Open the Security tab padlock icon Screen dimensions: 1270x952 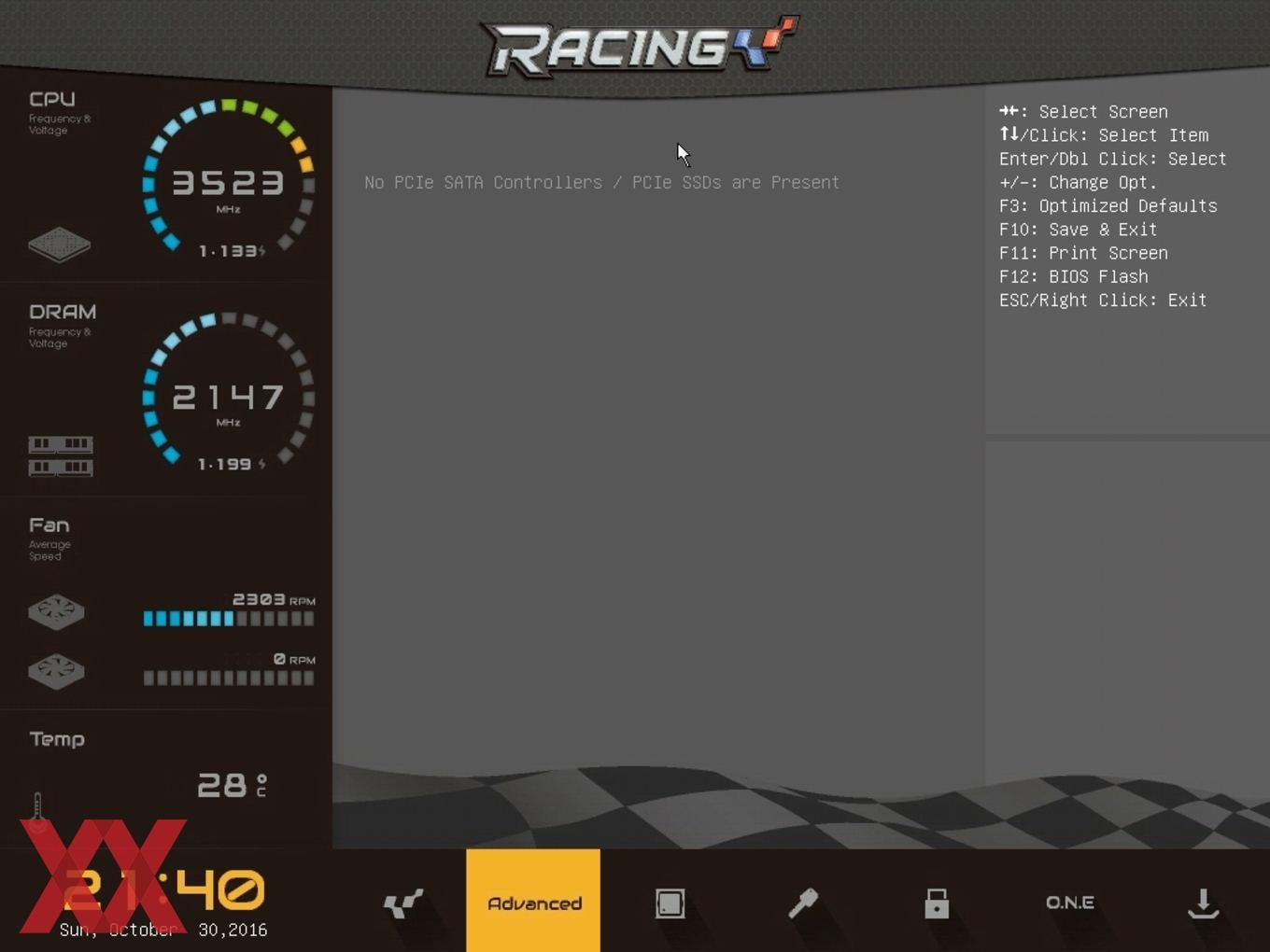(937, 903)
